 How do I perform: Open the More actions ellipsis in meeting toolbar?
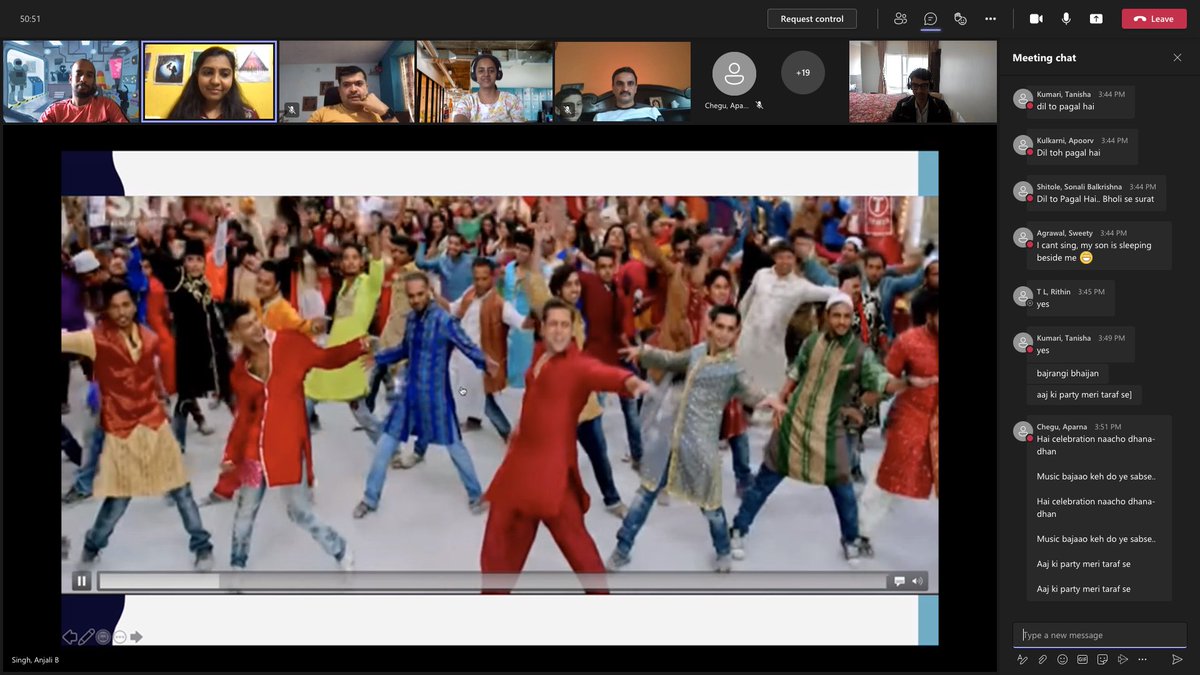[990, 18]
